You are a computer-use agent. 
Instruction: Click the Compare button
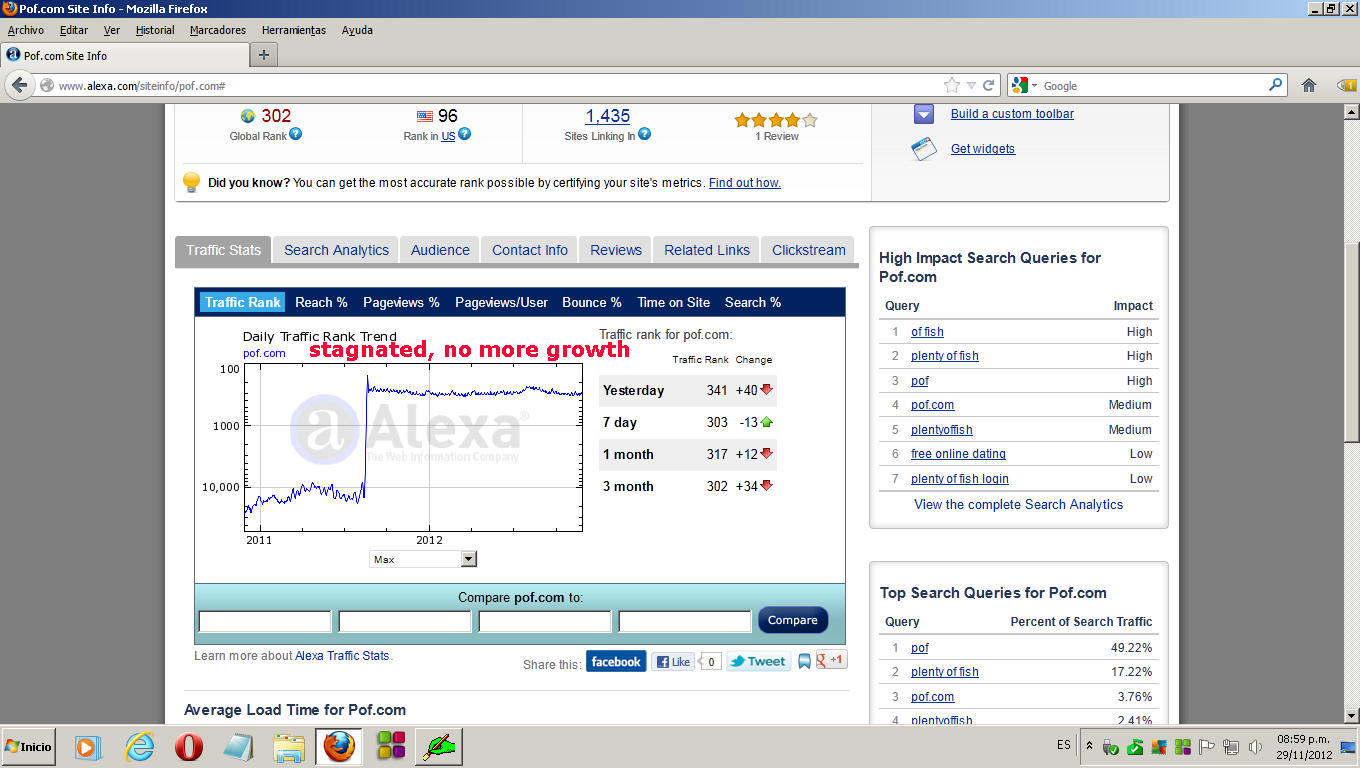(x=793, y=620)
